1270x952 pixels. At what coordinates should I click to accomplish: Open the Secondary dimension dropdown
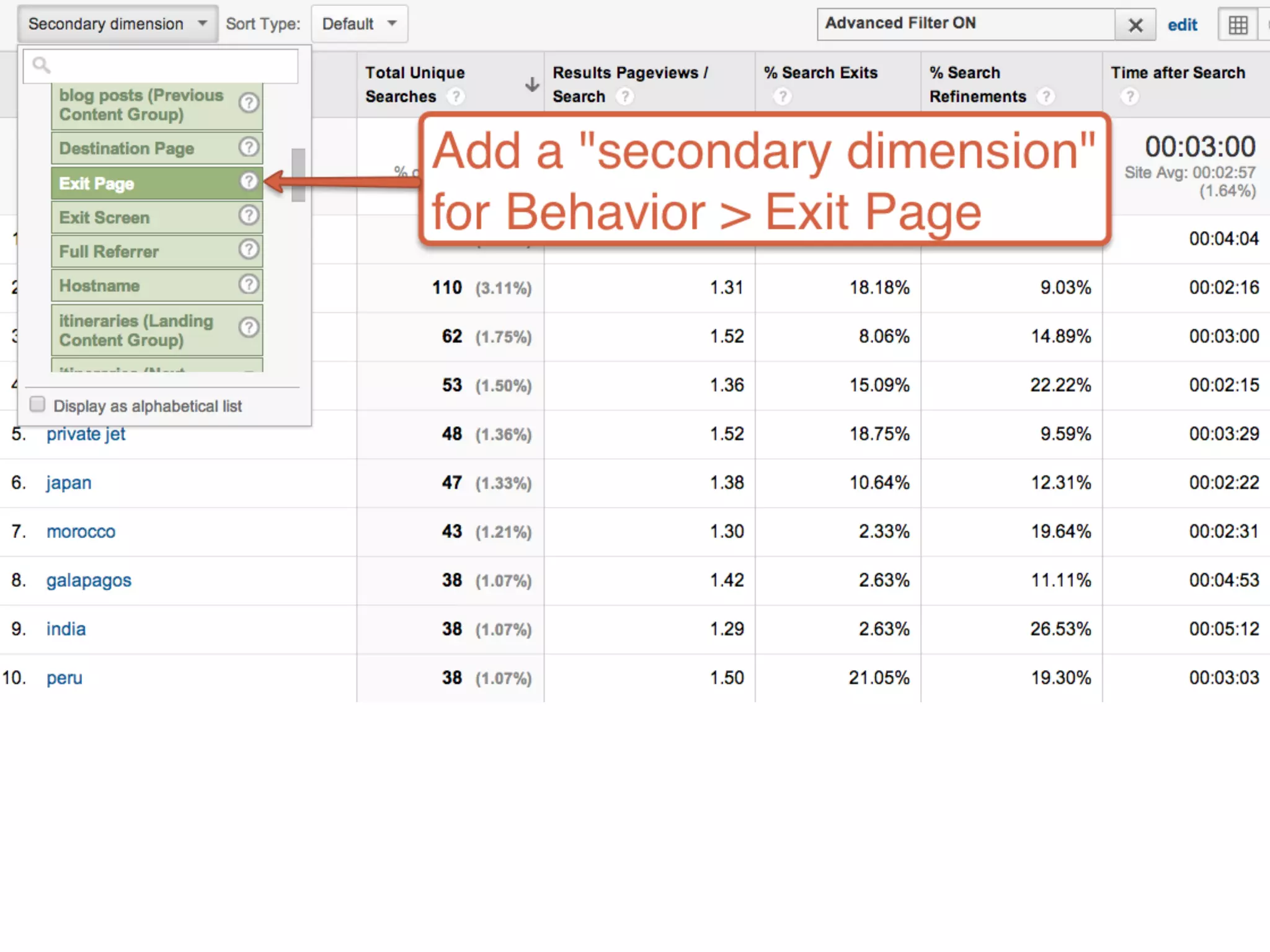pos(117,24)
